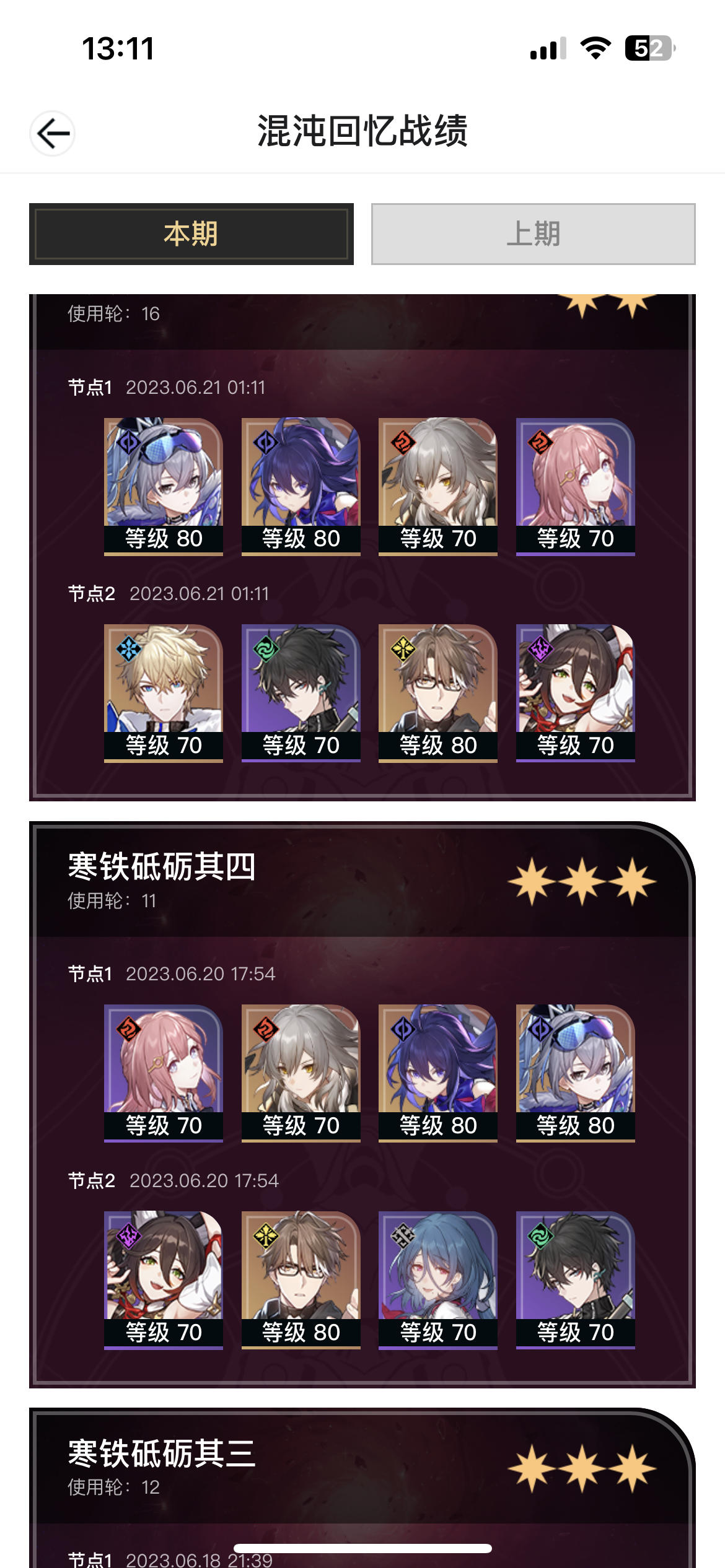The height and width of the screenshot is (1568, 725).
Task: Click the Quantum element icon on Silver Wolf
Action: point(129,443)
